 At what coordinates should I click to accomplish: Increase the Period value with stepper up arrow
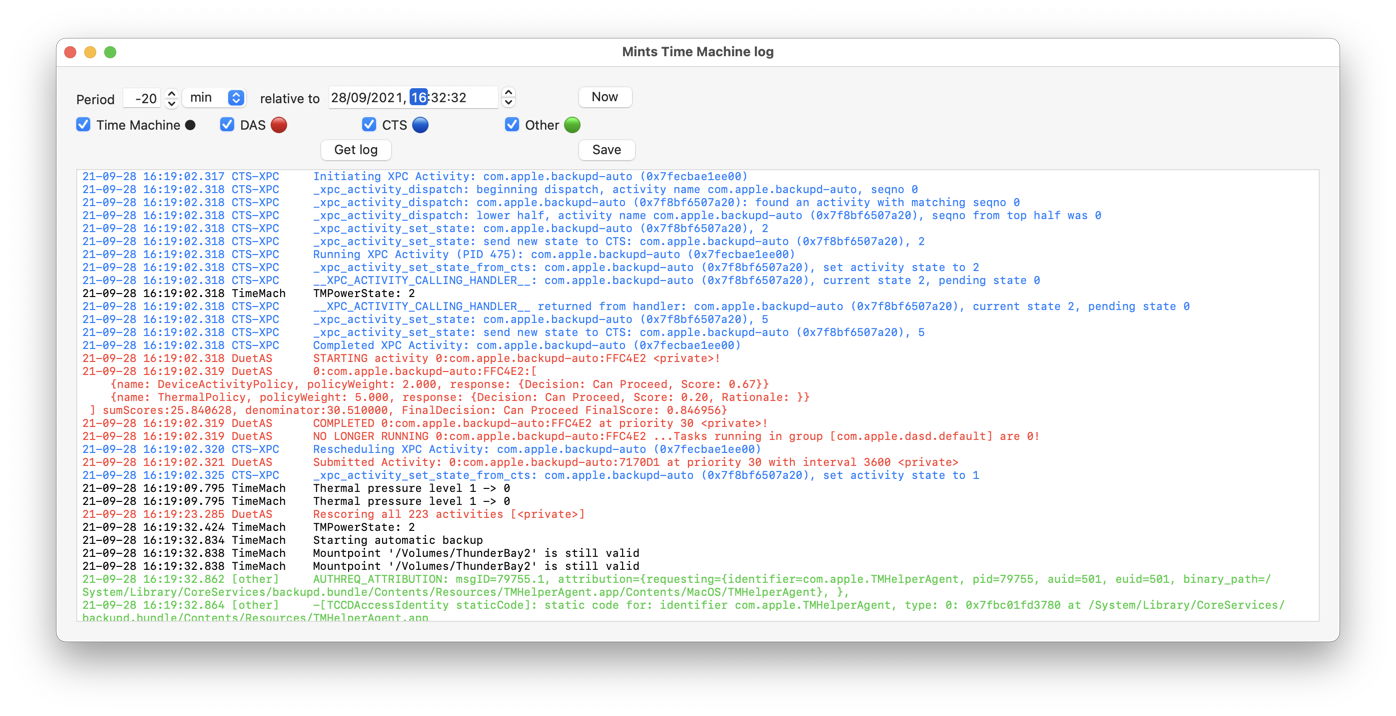(x=171, y=93)
